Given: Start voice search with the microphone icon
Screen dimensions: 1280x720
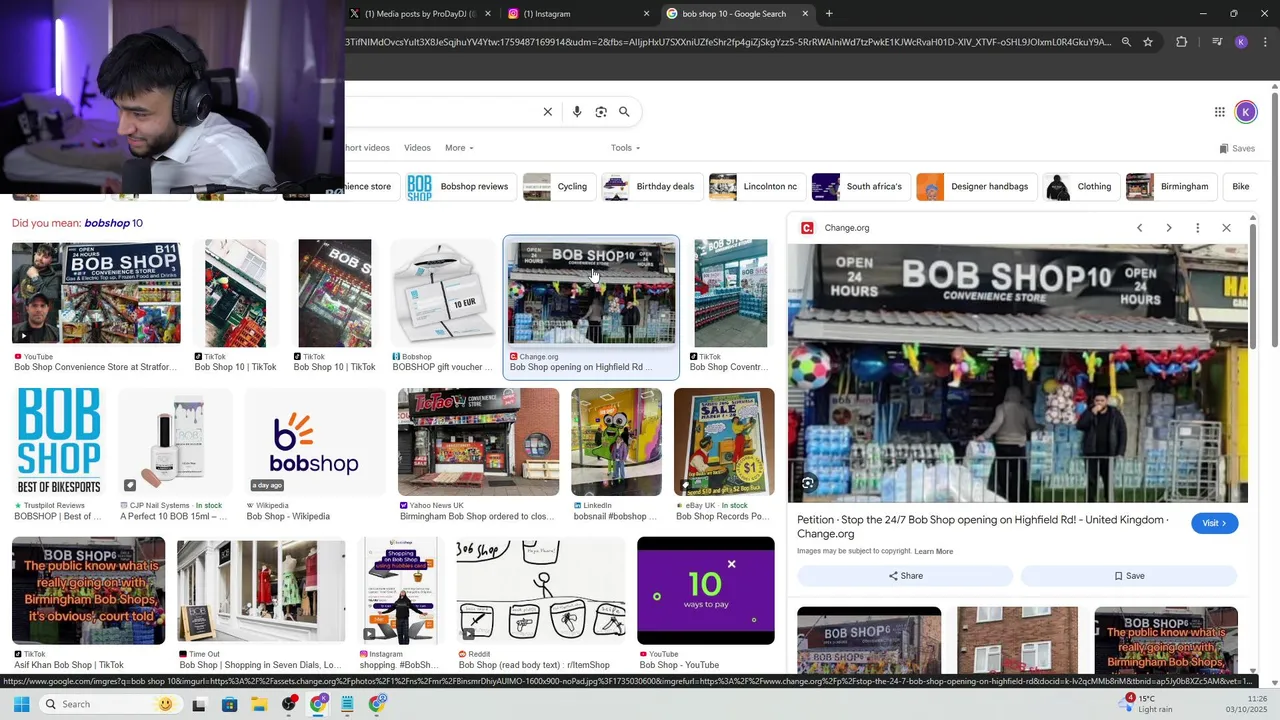Looking at the screenshot, I should point(577,112).
